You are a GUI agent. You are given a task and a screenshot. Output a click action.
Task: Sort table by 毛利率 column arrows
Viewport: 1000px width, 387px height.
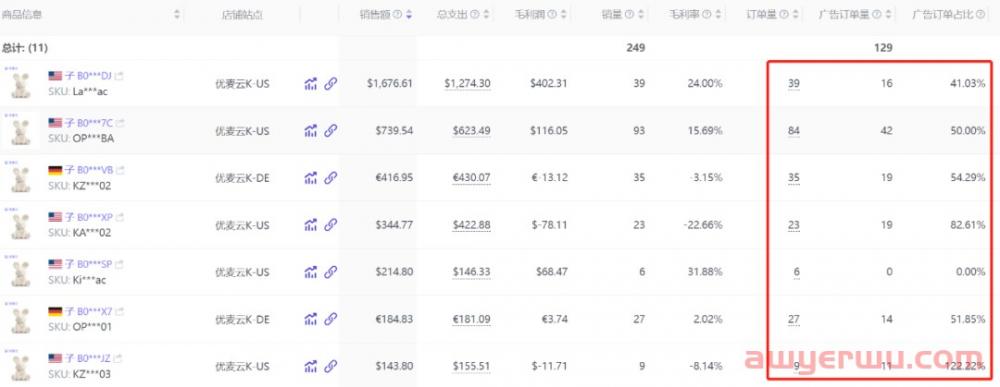click(x=718, y=15)
